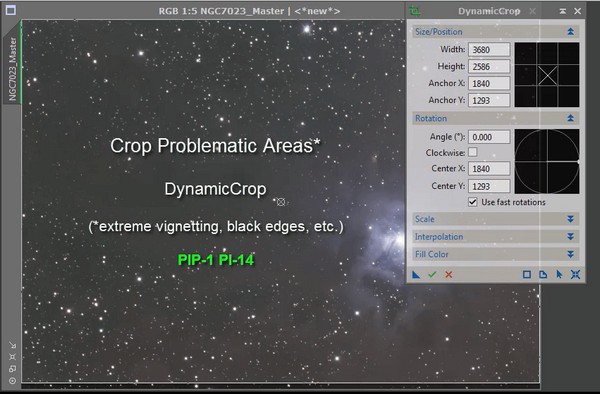Expand the Scale section
Screen dimensions: 600x394
570,219
